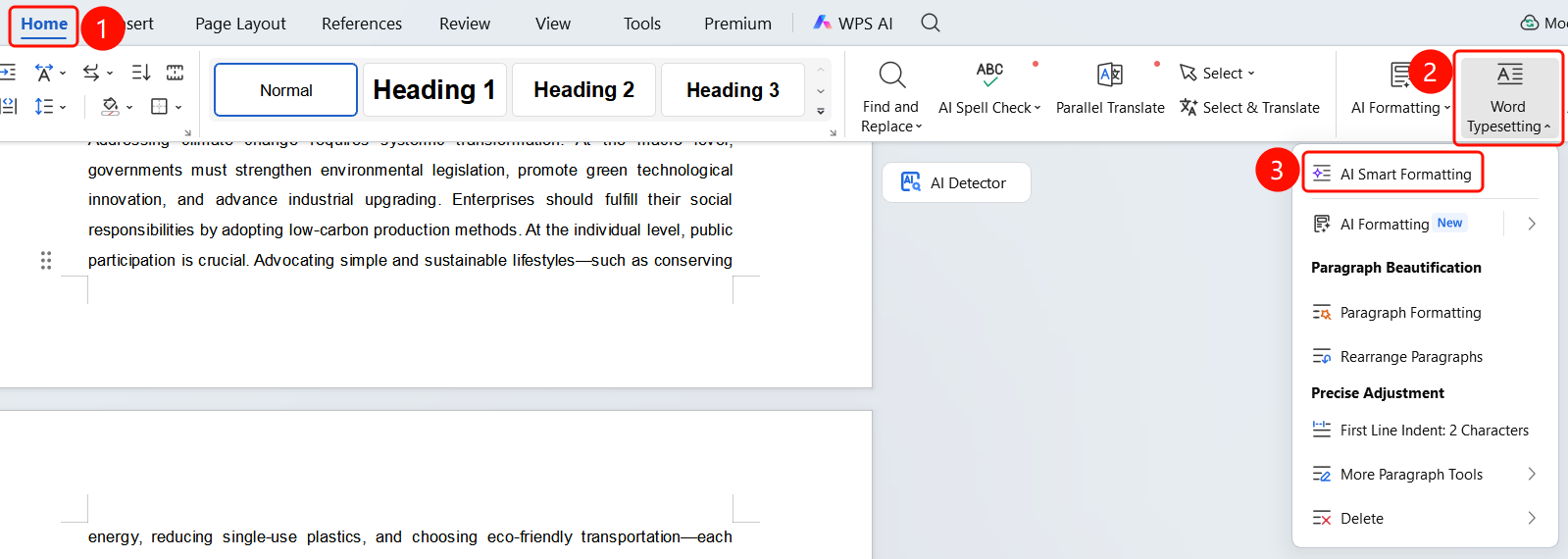Switch to the Home tab

click(44, 24)
